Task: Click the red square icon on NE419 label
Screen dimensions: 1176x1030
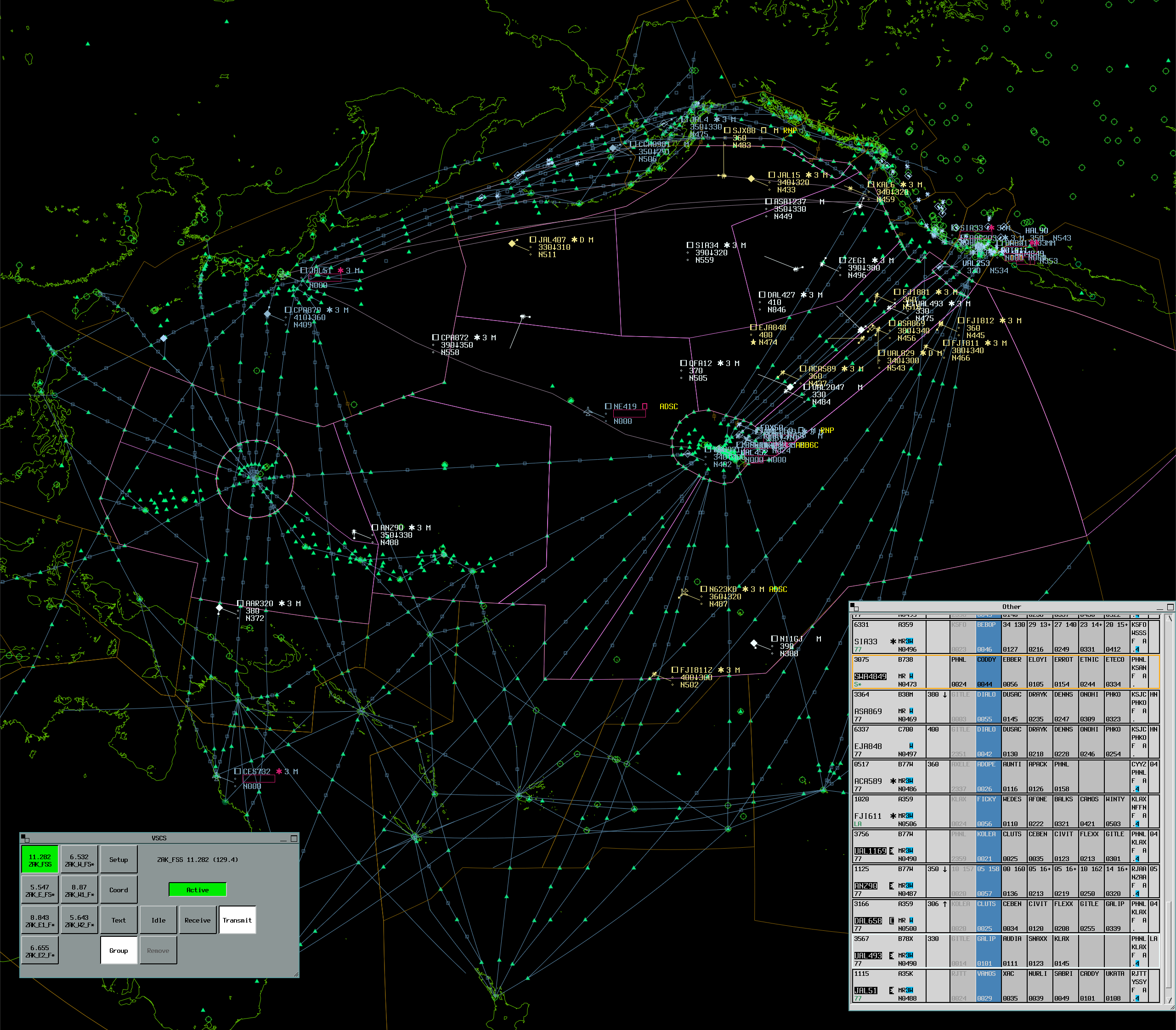Action: click(645, 406)
